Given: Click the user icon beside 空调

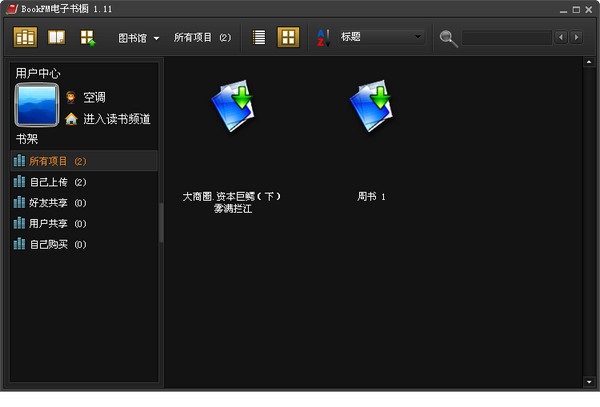Looking at the screenshot, I should click(x=70, y=97).
